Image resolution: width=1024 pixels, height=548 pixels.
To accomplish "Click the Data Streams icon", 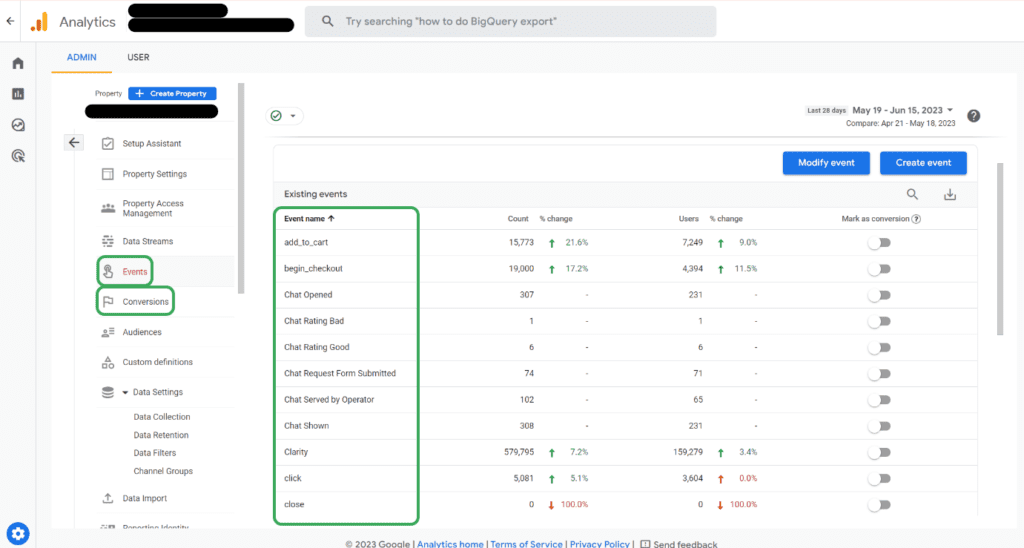I will (108, 241).
